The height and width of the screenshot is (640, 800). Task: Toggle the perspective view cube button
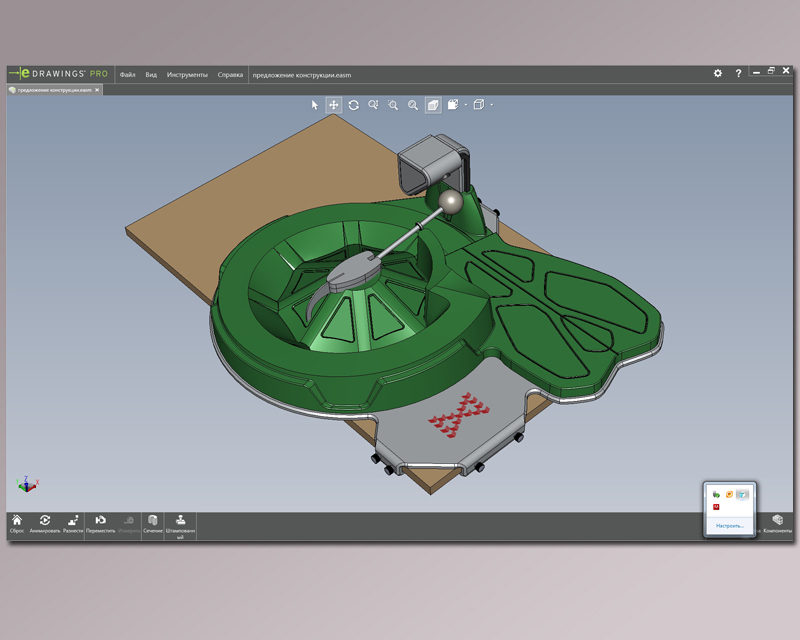click(433, 105)
